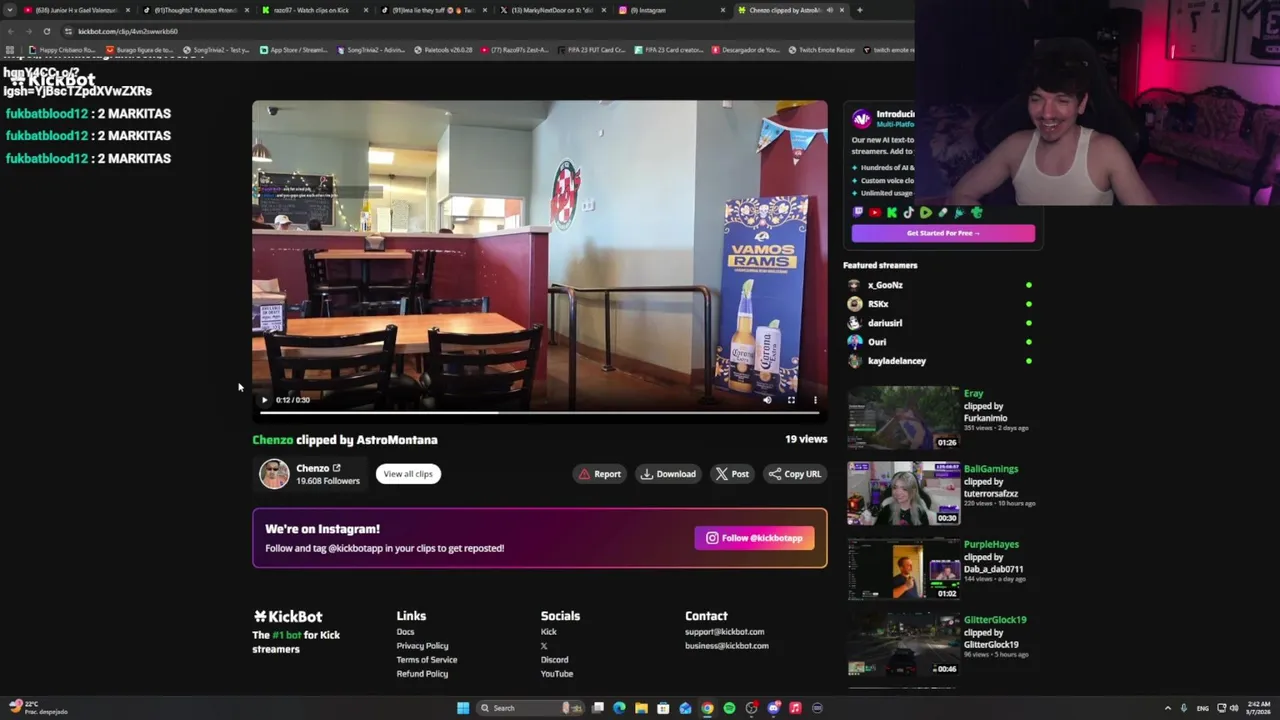Click the Rumble platform icon in ad
The image size is (1280, 720).
click(x=926, y=212)
